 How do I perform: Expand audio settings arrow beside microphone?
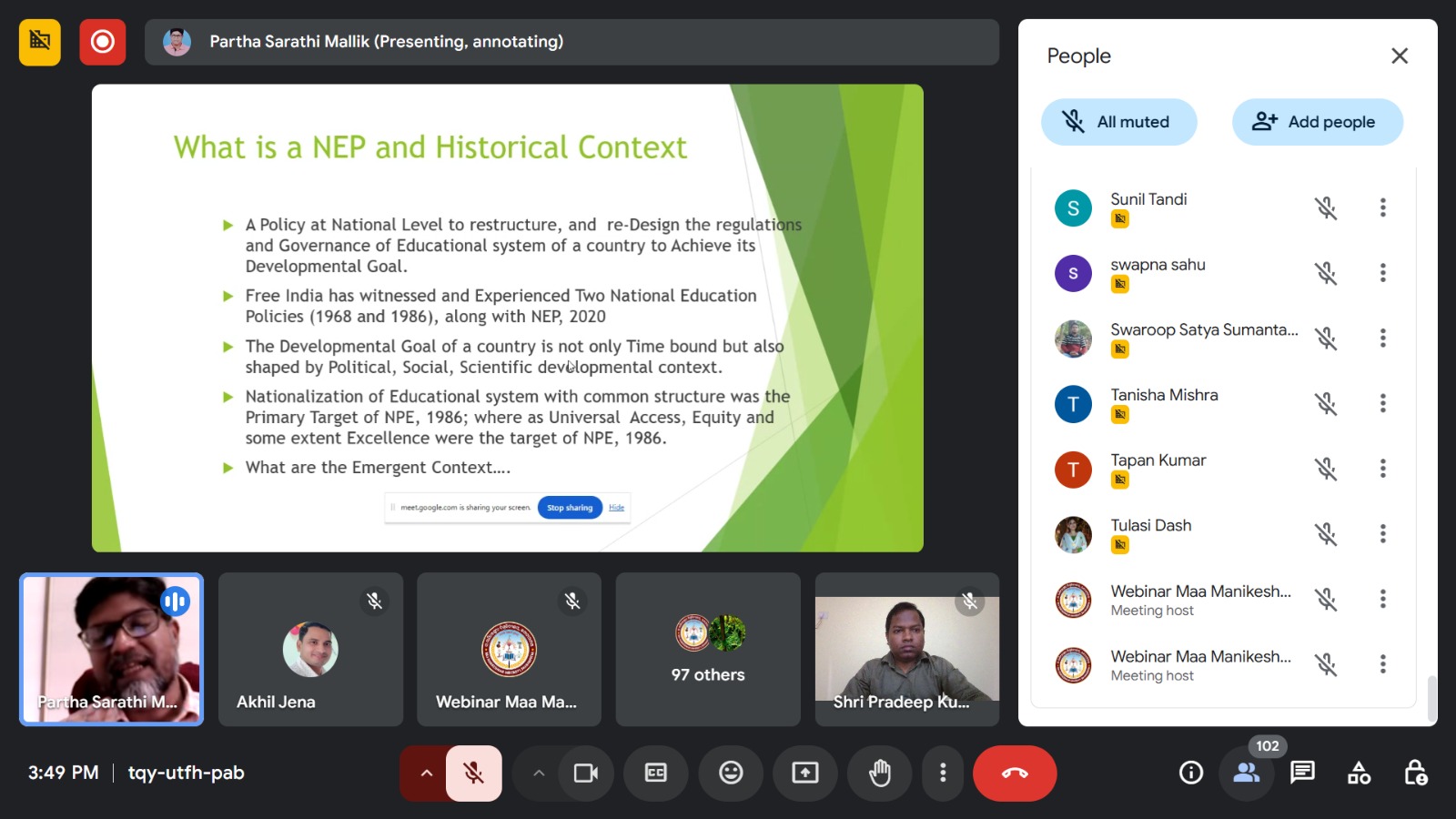[425, 773]
